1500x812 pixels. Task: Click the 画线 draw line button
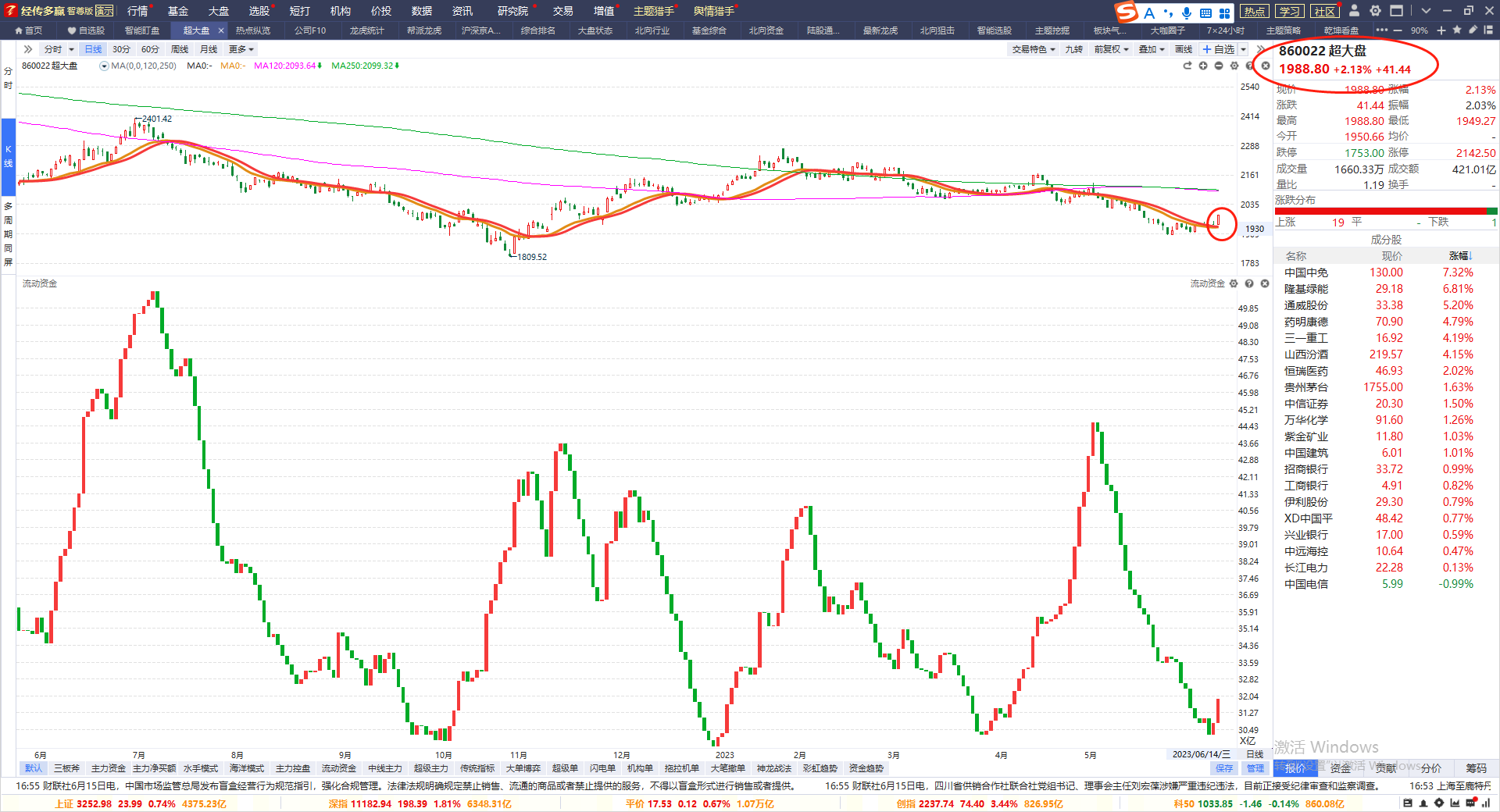[x=1184, y=49]
